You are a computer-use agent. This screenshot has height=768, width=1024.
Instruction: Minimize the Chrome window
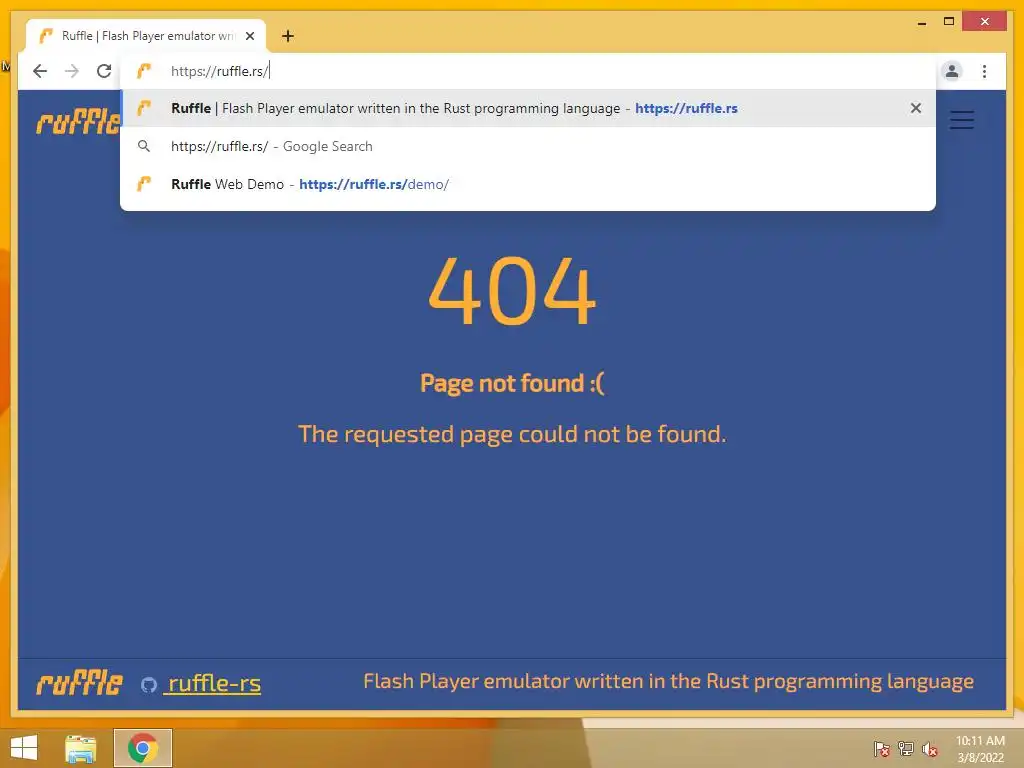(x=921, y=22)
